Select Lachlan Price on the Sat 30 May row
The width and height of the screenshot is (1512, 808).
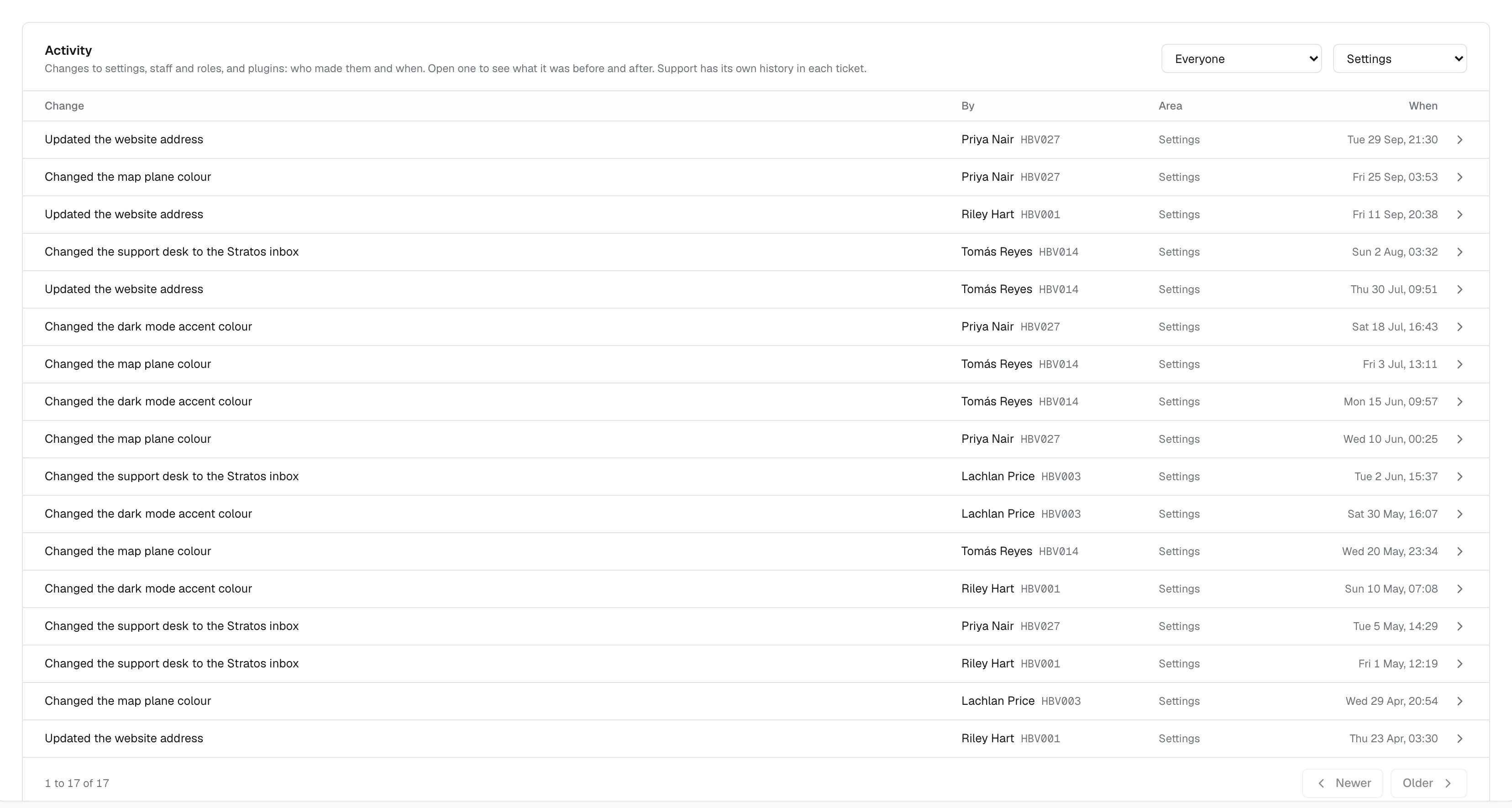[998, 514]
